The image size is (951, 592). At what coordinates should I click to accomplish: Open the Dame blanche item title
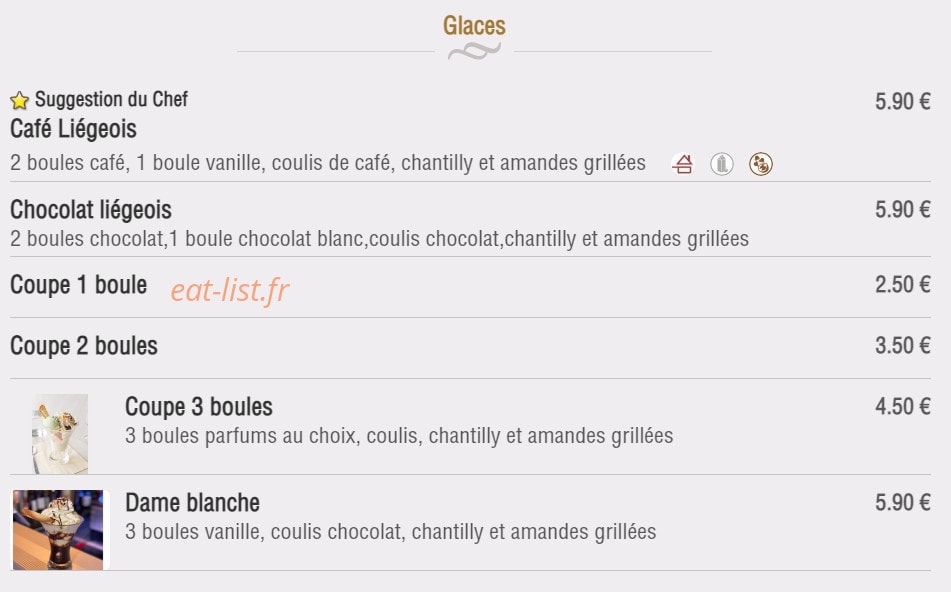click(x=192, y=503)
